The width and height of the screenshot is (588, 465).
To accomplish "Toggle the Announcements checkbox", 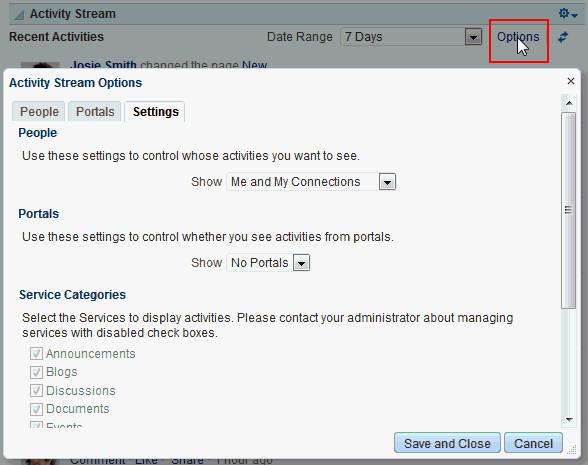I will [x=36, y=353].
